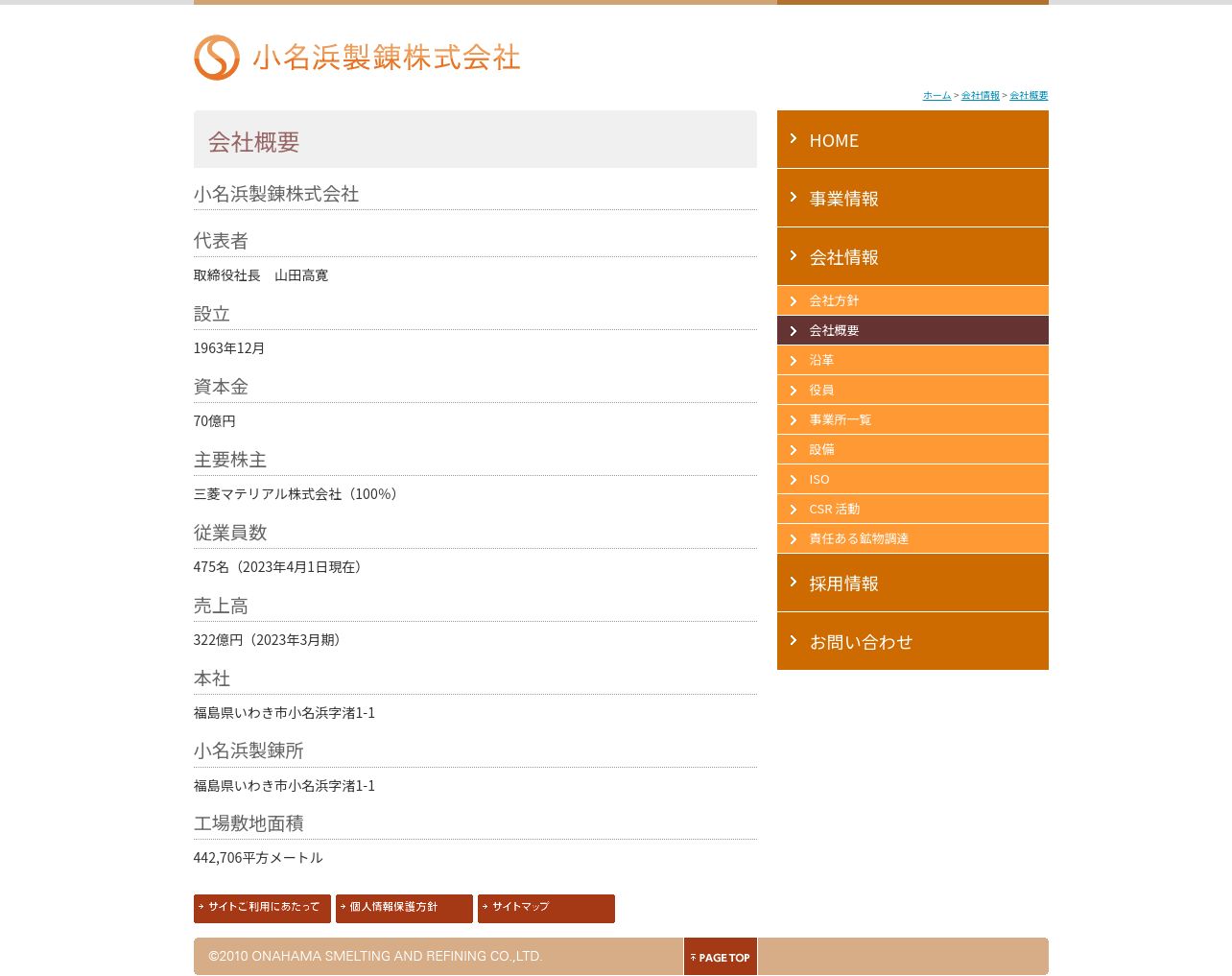Click the employee count 475名 text
The width and height of the screenshot is (1232, 976).
tap(280, 567)
